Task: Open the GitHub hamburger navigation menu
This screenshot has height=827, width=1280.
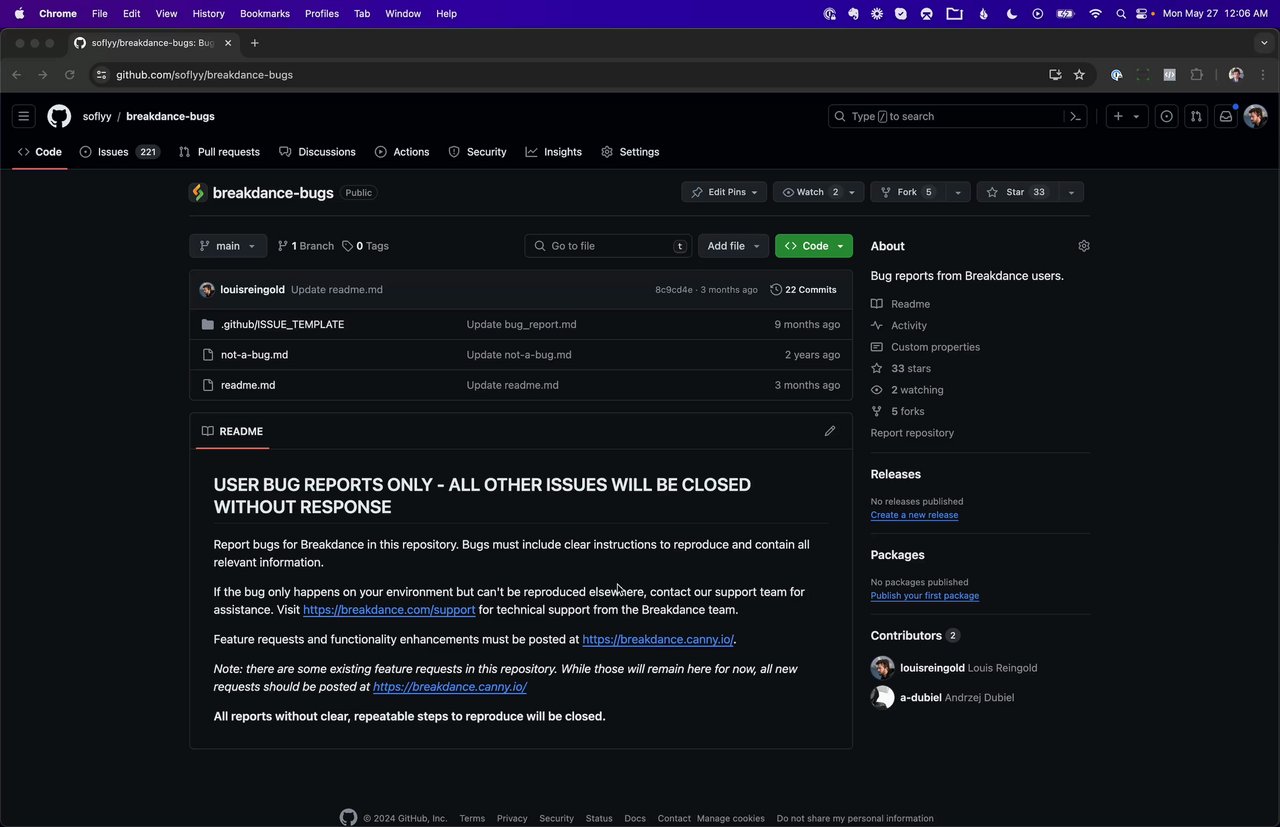Action: click(x=24, y=116)
